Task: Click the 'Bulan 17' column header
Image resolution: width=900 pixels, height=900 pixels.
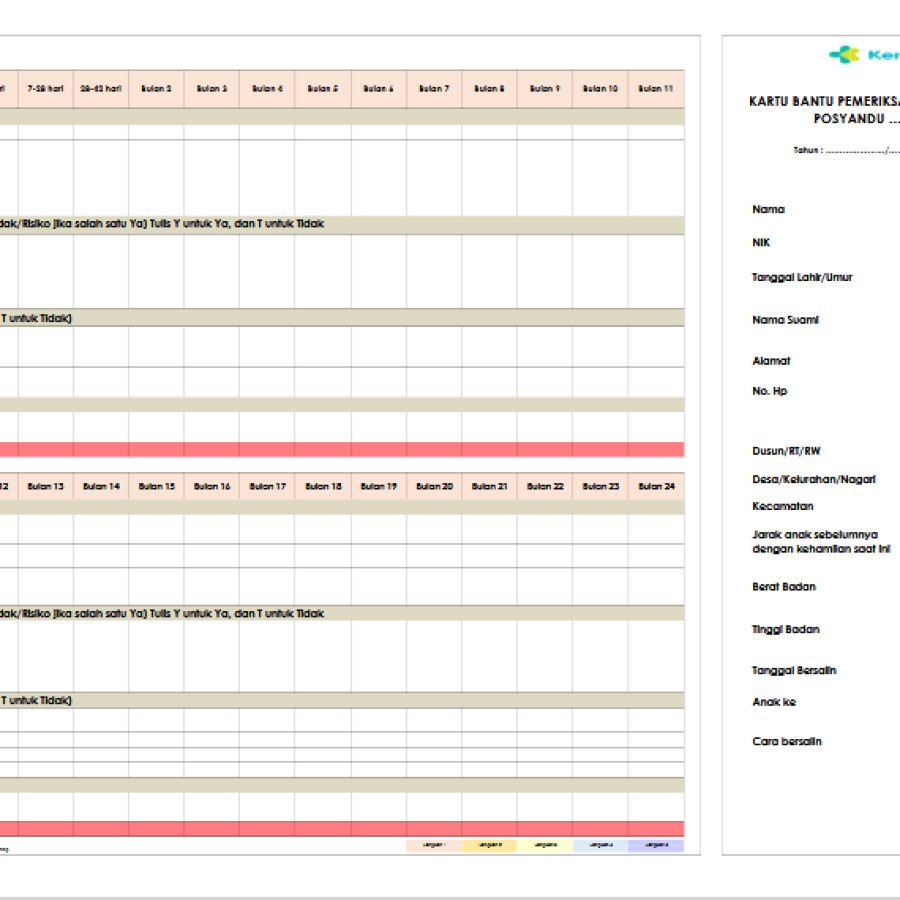Action: 267,486
